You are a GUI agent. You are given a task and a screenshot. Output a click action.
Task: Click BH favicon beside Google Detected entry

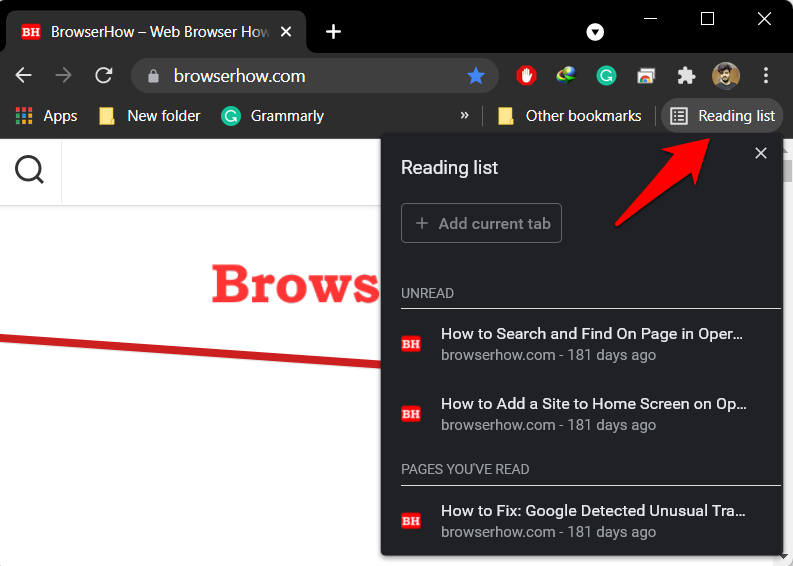click(x=411, y=521)
